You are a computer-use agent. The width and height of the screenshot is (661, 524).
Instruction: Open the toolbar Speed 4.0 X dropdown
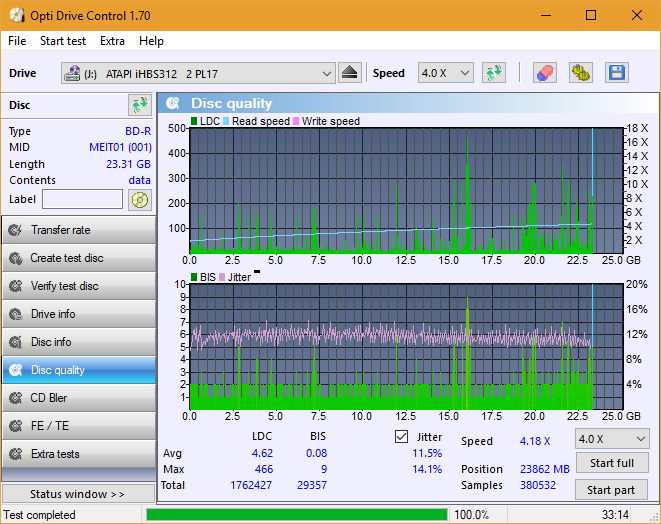click(446, 73)
